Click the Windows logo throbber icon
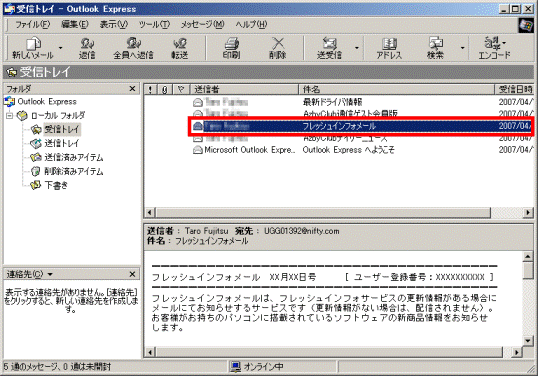The height and width of the screenshot is (376, 538). 526,25
